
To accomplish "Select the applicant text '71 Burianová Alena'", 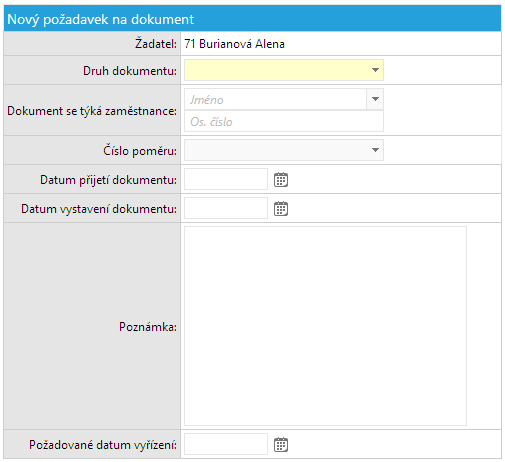I will pyautogui.click(x=234, y=44).
